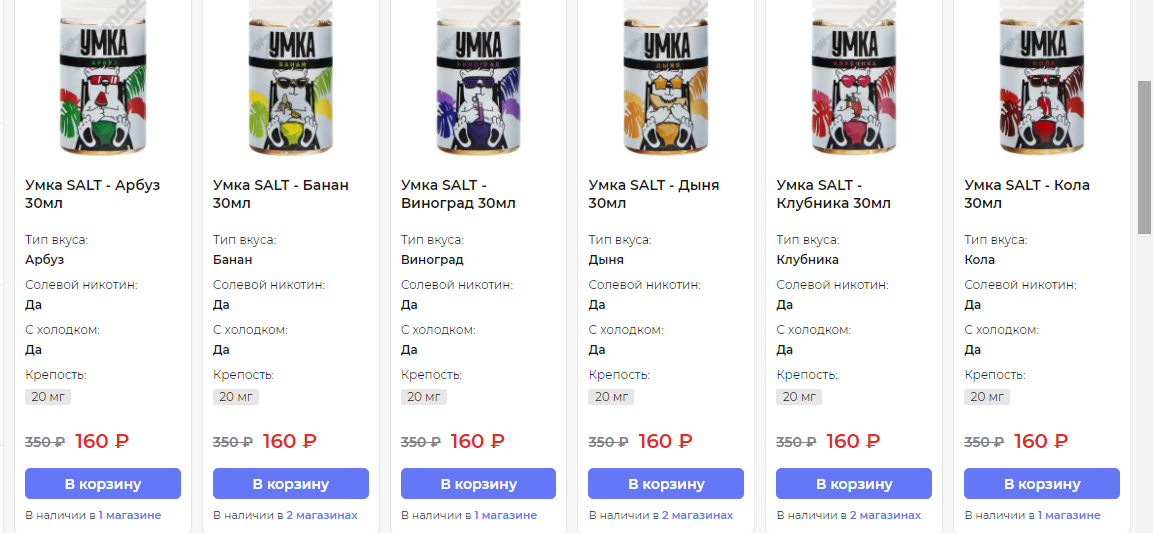Open the Умка SALT Банан product image
Screen dimensions: 1153x533
290,80
